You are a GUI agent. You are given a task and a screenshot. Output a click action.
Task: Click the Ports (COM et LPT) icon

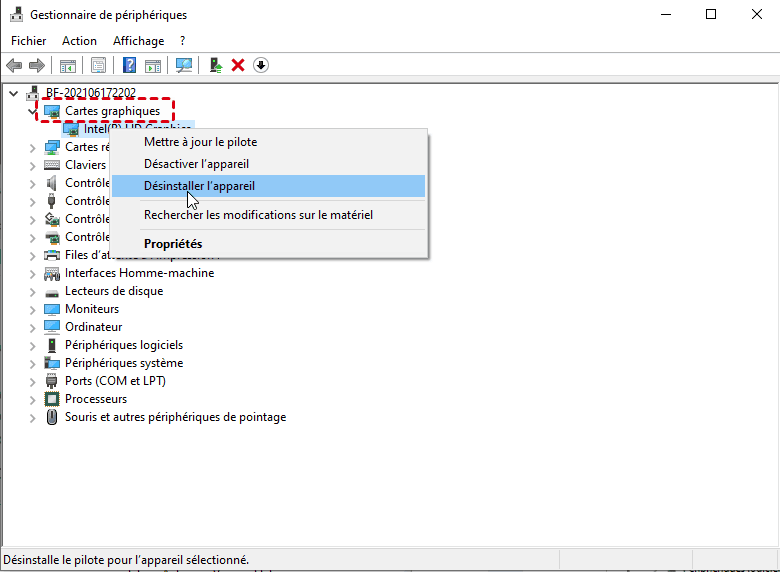(52, 381)
